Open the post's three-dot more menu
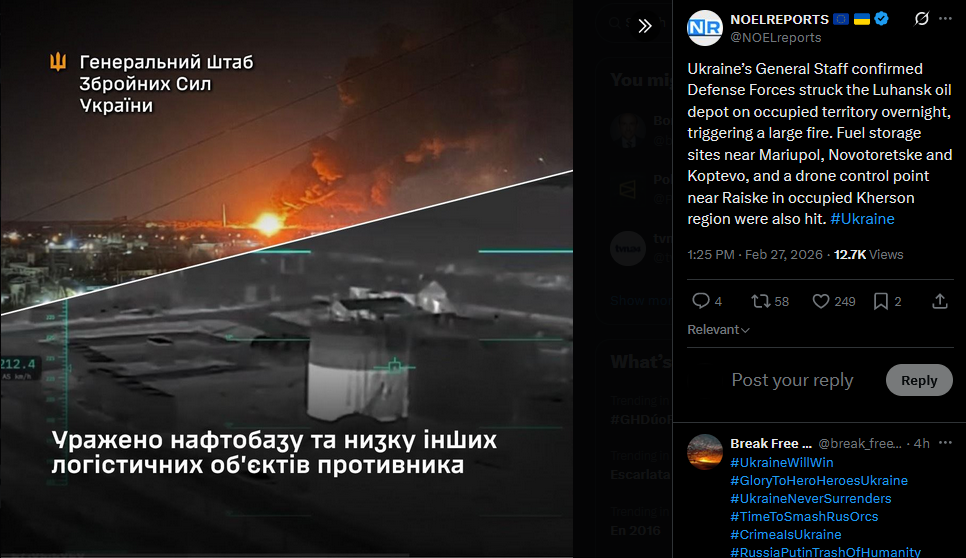The image size is (966, 558). click(945, 19)
